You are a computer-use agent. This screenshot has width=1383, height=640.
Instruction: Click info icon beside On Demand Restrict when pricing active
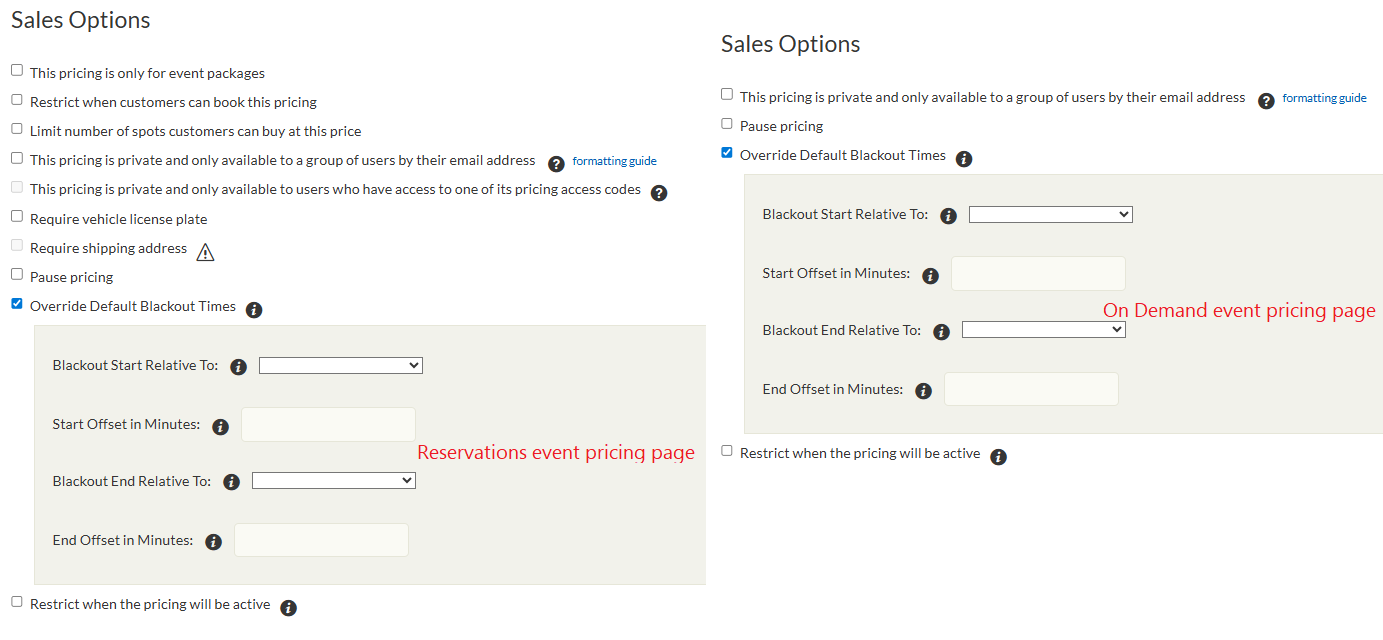tap(998, 457)
